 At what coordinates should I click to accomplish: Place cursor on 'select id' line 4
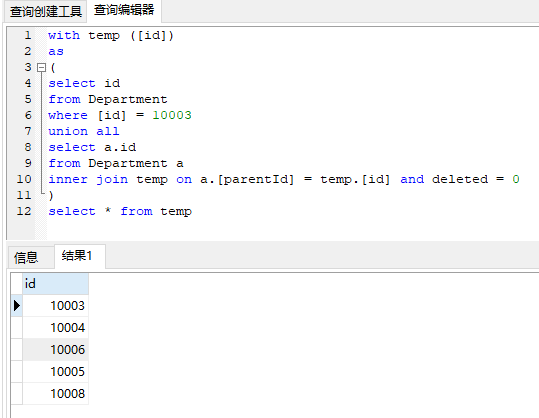click(84, 83)
